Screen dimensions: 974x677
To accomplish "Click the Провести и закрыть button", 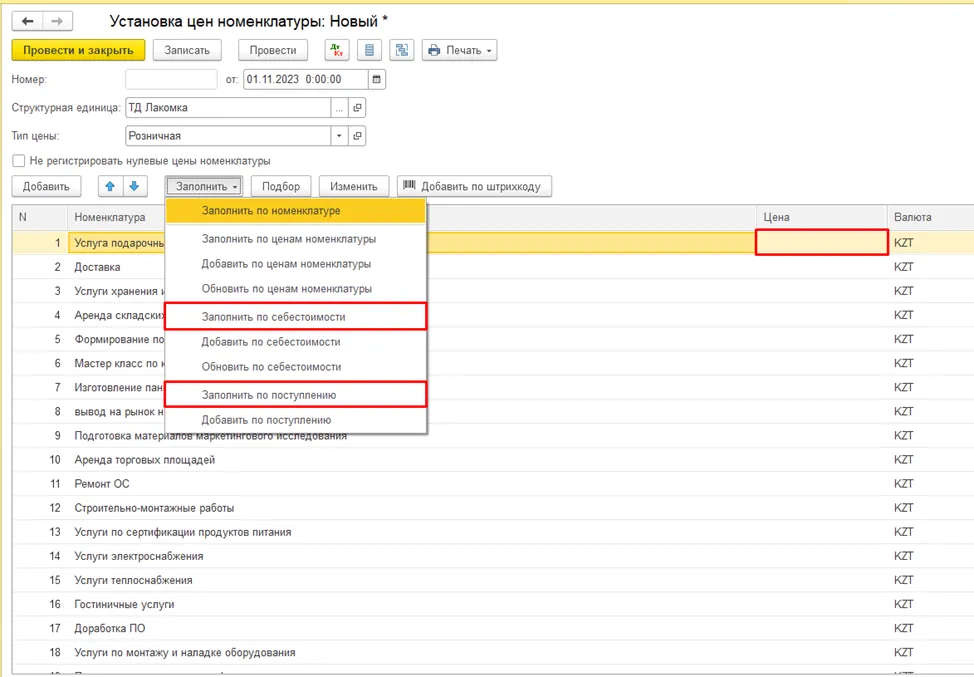I will coord(78,50).
